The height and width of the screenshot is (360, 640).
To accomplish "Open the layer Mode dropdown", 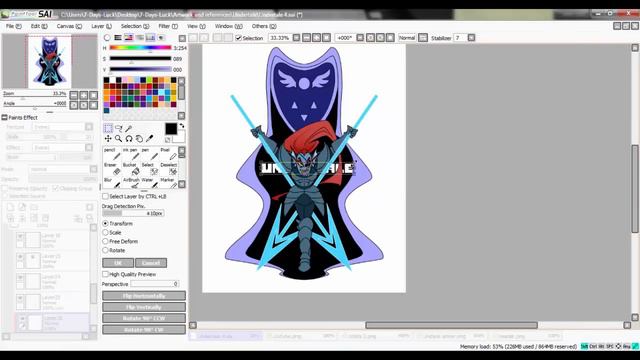I will 93,169.
